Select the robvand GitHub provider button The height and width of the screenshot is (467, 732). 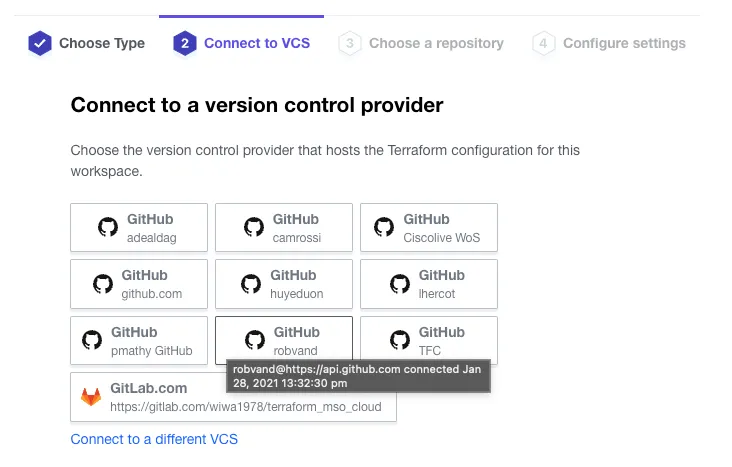coord(284,341)
